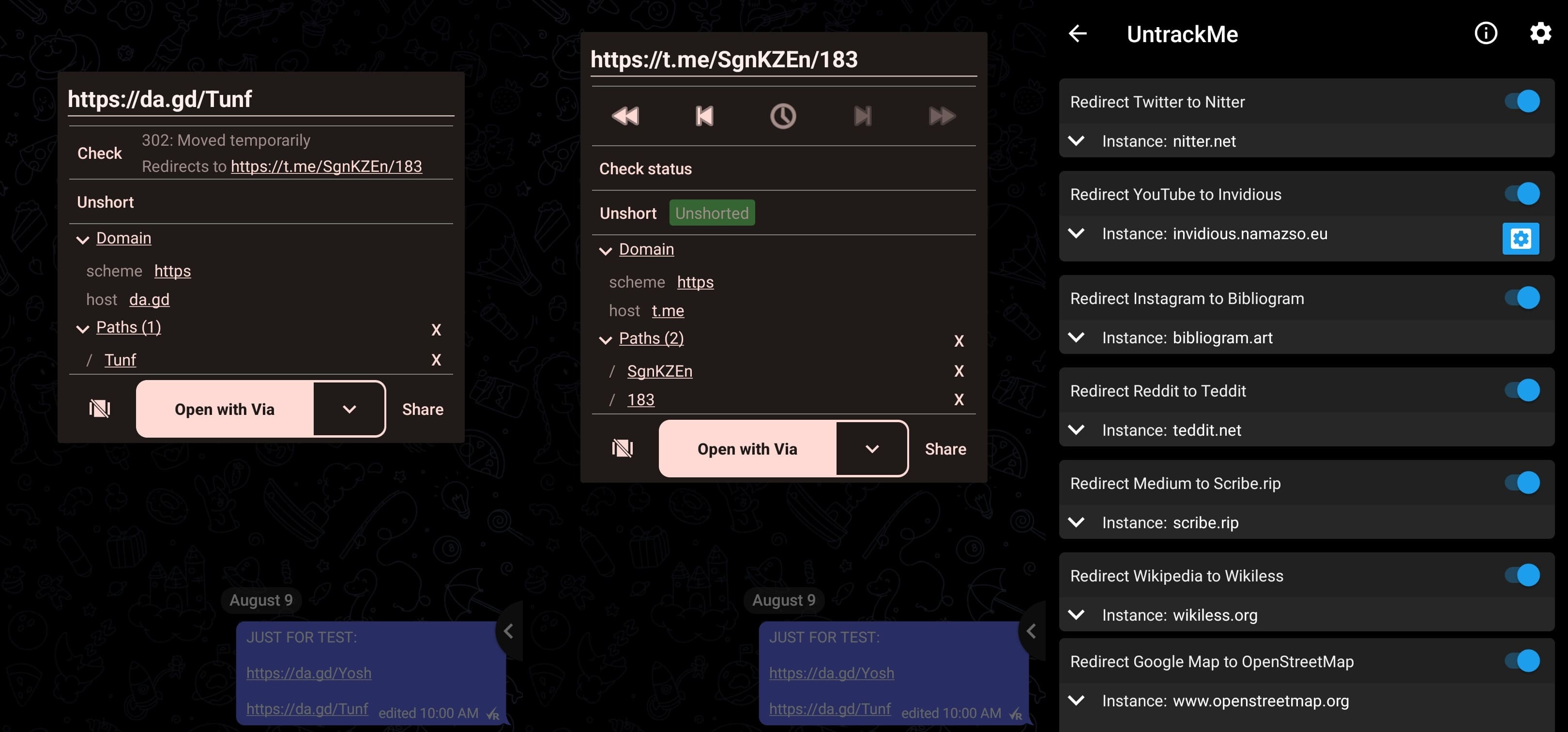Open UntrackMe info icon
Screen dimensions: 1568x732
tap(1485, 33)
